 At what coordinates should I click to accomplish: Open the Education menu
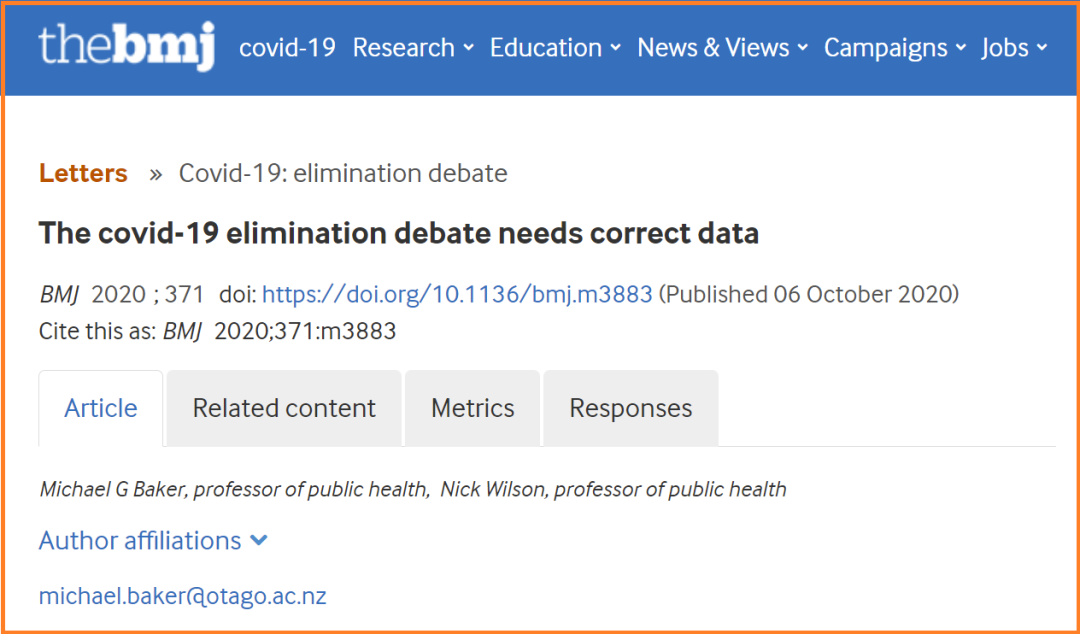[555, 48]
